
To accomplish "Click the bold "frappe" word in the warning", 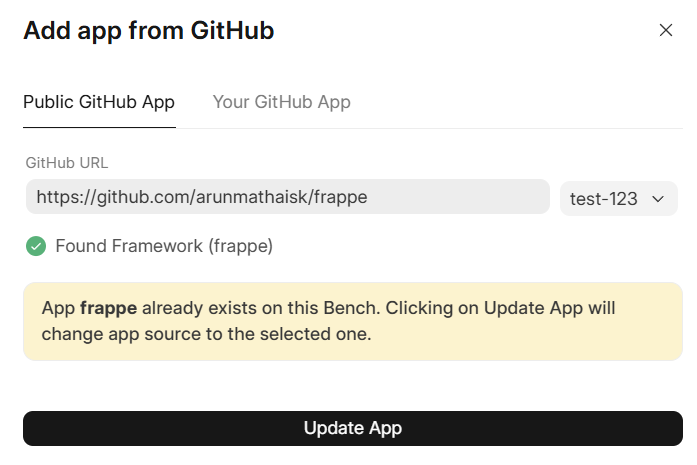I will pos(108,308).
